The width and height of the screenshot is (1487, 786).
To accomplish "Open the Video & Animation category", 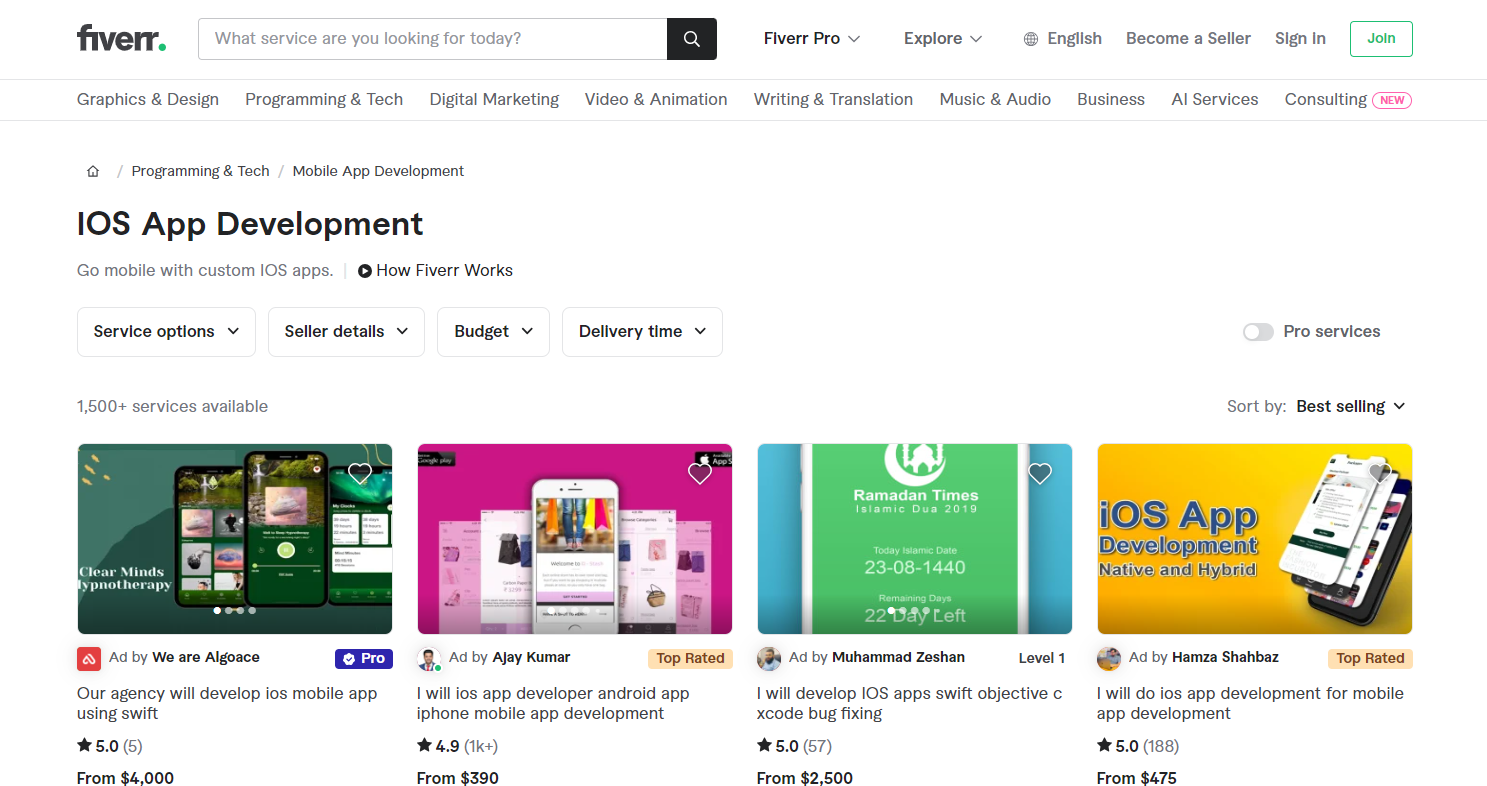I will click(x=656, y=100).
